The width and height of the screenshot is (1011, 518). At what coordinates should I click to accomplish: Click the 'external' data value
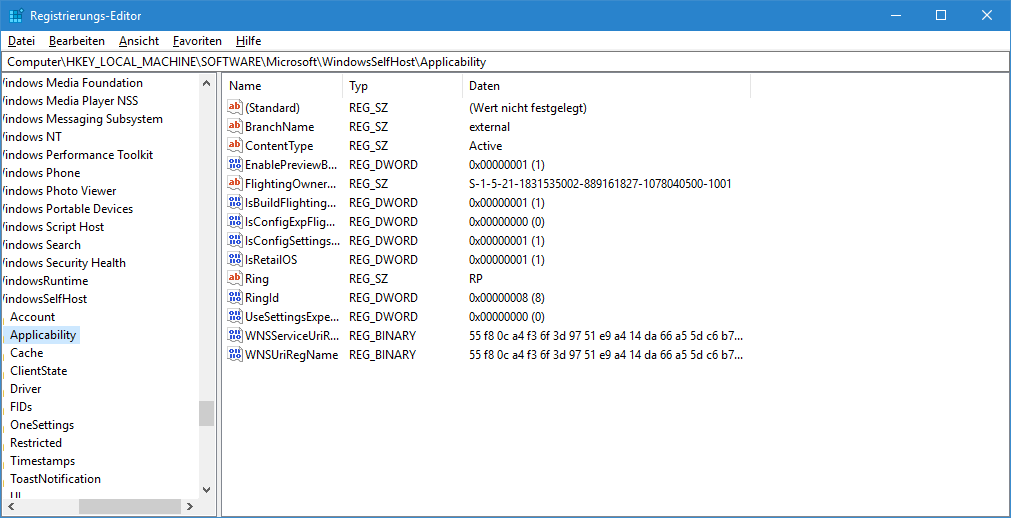click(x=489, y=127)
